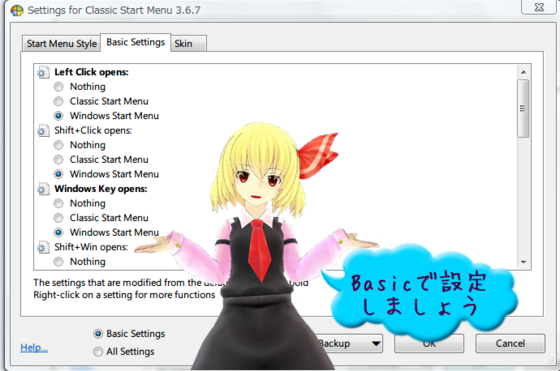The width and height of the screenshot is (560, 371).
Task: Select Nothing under Shift+Win opens
Action: click(58, 262)
